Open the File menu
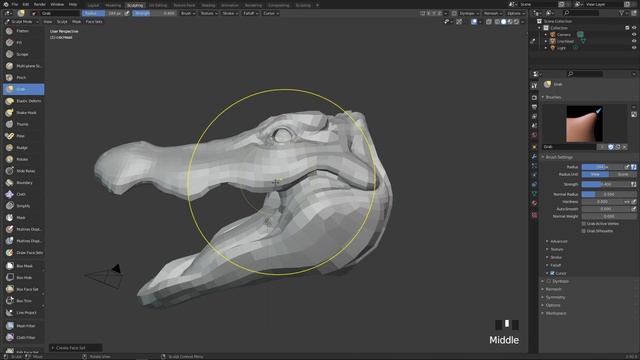The width and height of the screenshot is (640, 360). 15,4
